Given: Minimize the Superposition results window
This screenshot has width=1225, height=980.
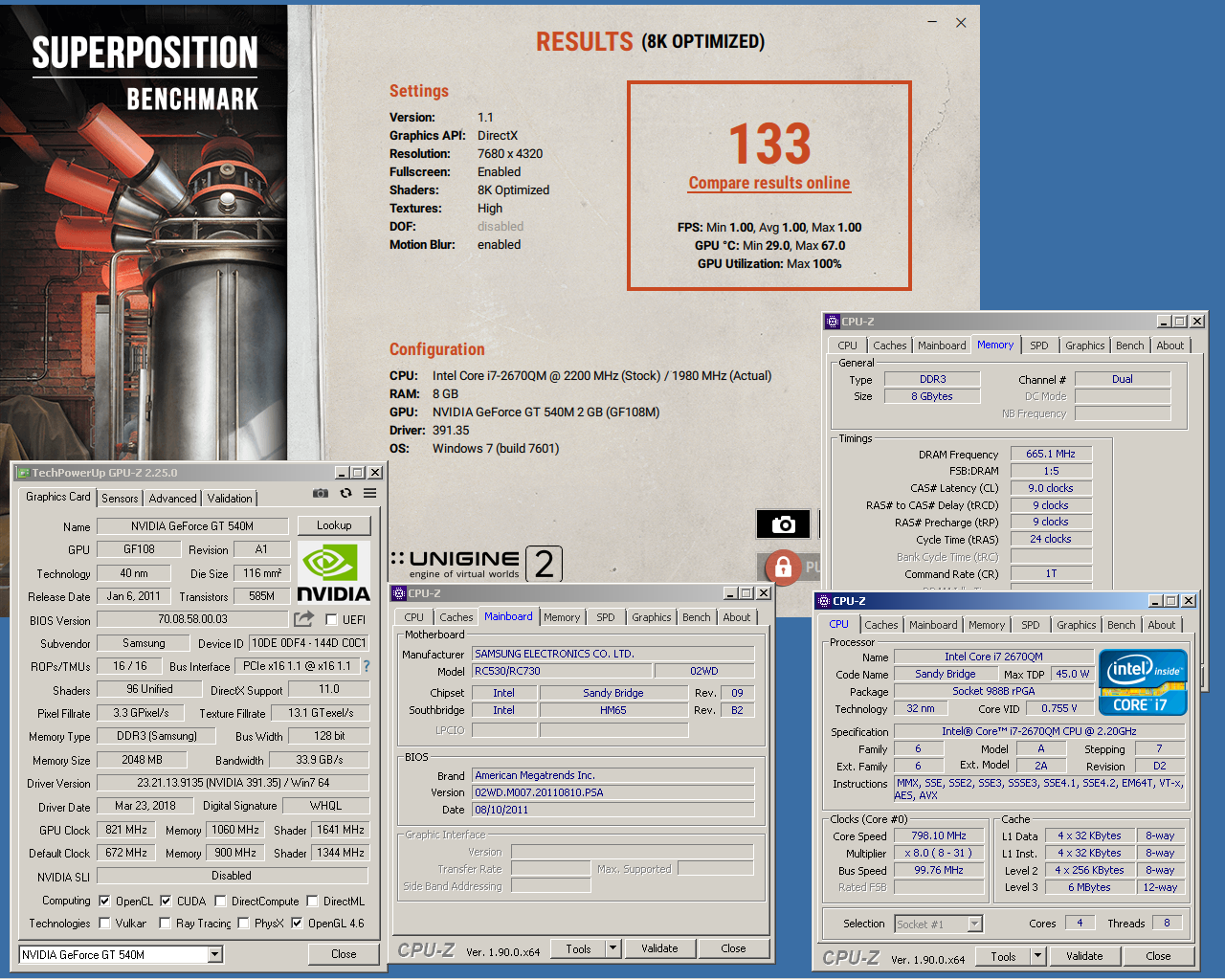Looking at the screenshot, I should (x=933, y=22).
